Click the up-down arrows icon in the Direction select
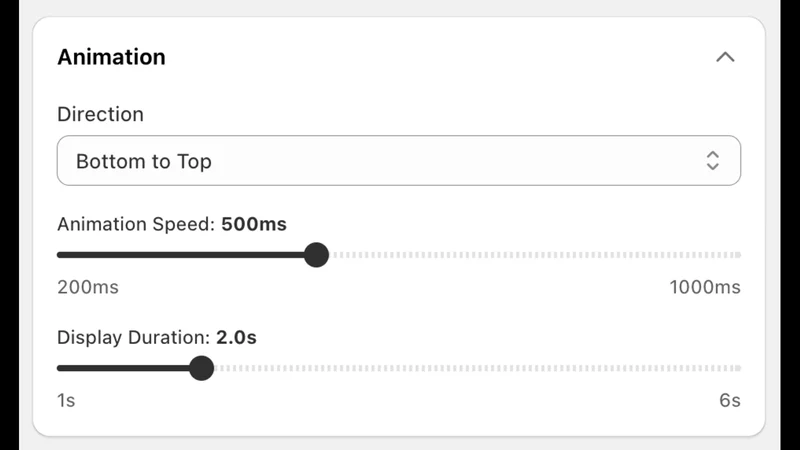Viewport: 800px width, 450px height. [713, 161]
